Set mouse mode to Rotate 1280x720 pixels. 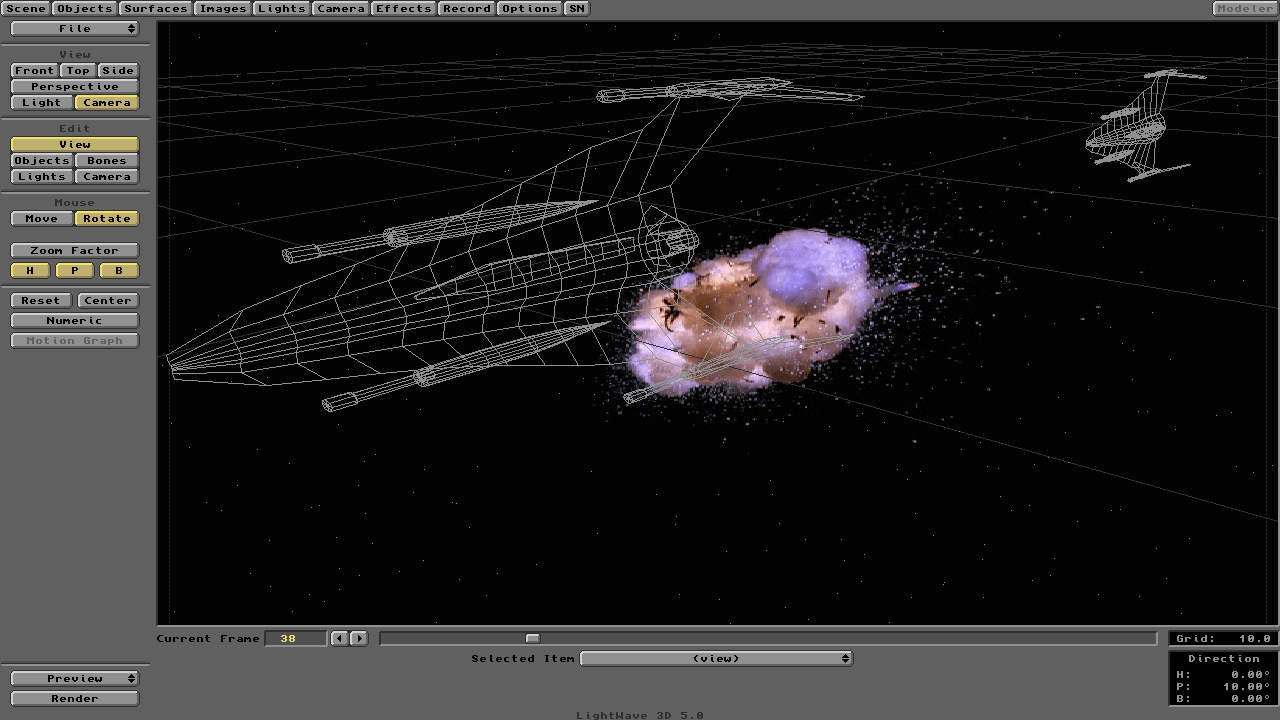click(107, 219)
